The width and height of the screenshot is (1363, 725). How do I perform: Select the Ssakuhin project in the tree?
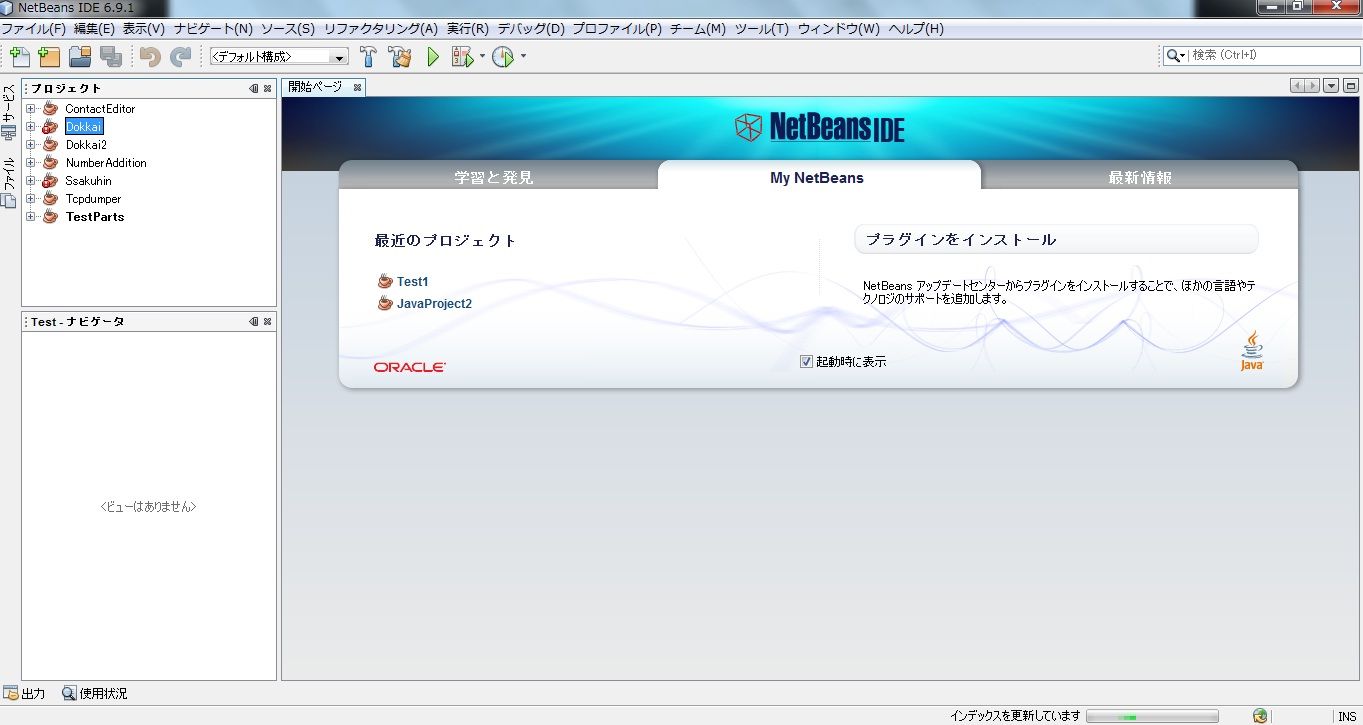click(x=89, y=181)
